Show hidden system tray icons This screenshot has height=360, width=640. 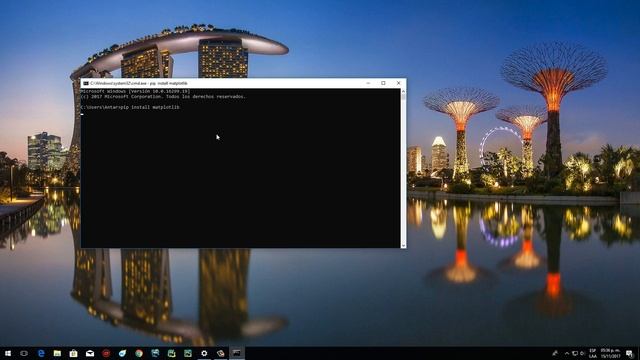coord(567,353)
